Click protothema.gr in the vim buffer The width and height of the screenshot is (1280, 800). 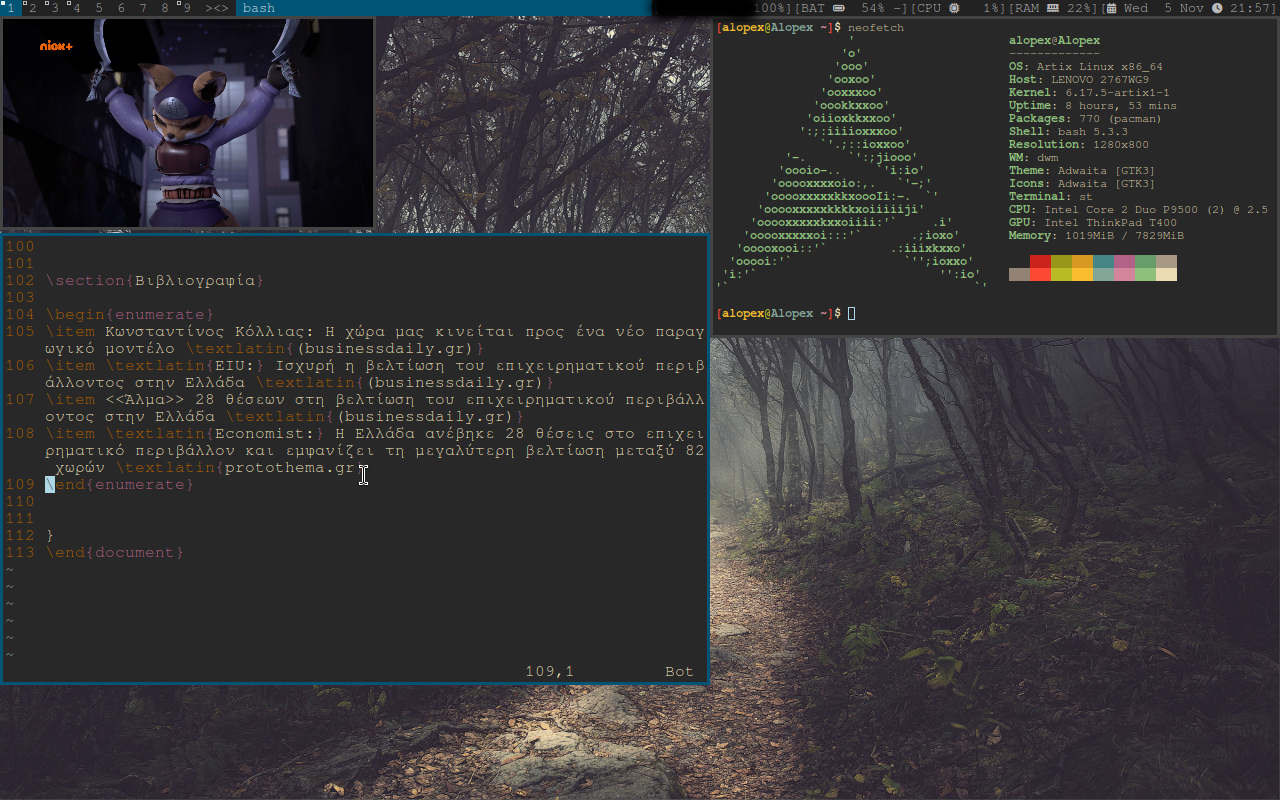click(x=290, y=468)
